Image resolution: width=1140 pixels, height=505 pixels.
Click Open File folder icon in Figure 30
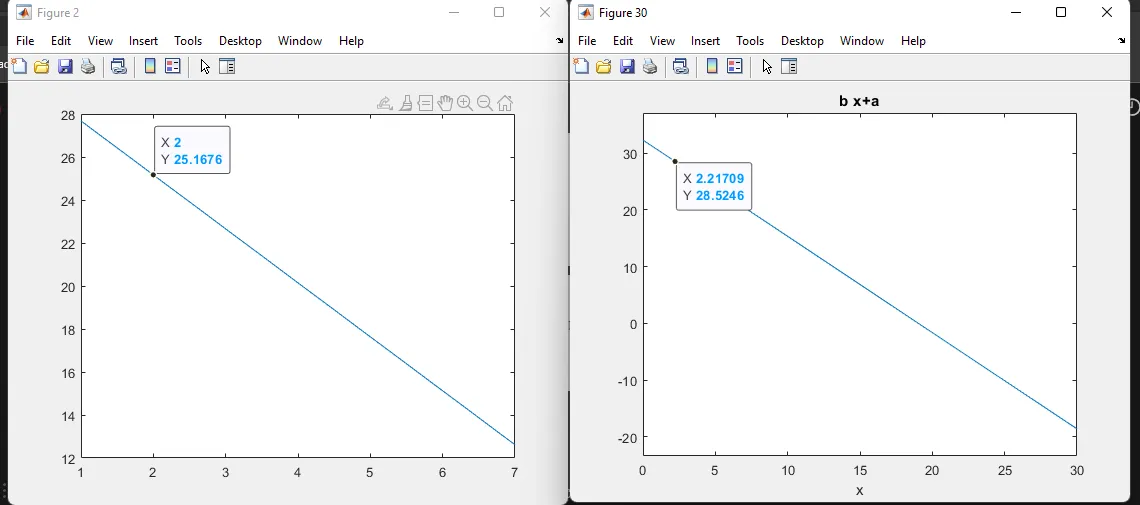[604, 67]
